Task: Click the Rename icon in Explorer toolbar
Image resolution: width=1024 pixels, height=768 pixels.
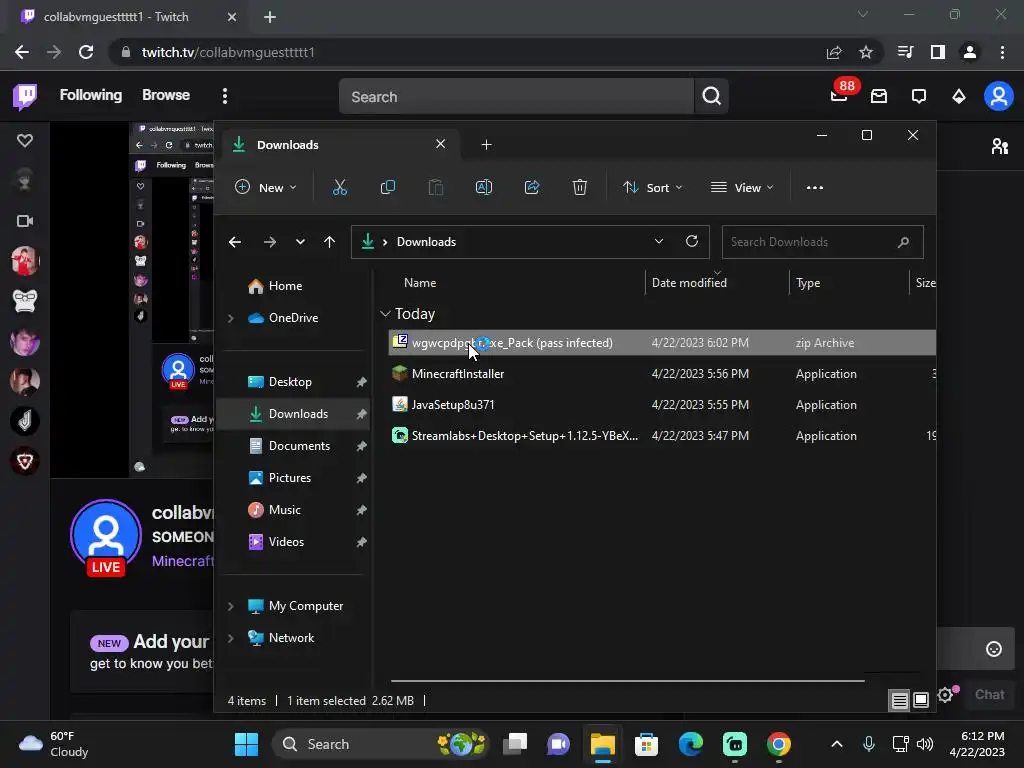Action: coord(484,187)
